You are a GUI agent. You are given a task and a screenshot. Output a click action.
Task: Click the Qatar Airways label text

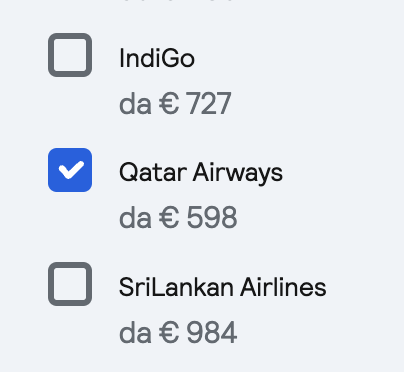201,173
